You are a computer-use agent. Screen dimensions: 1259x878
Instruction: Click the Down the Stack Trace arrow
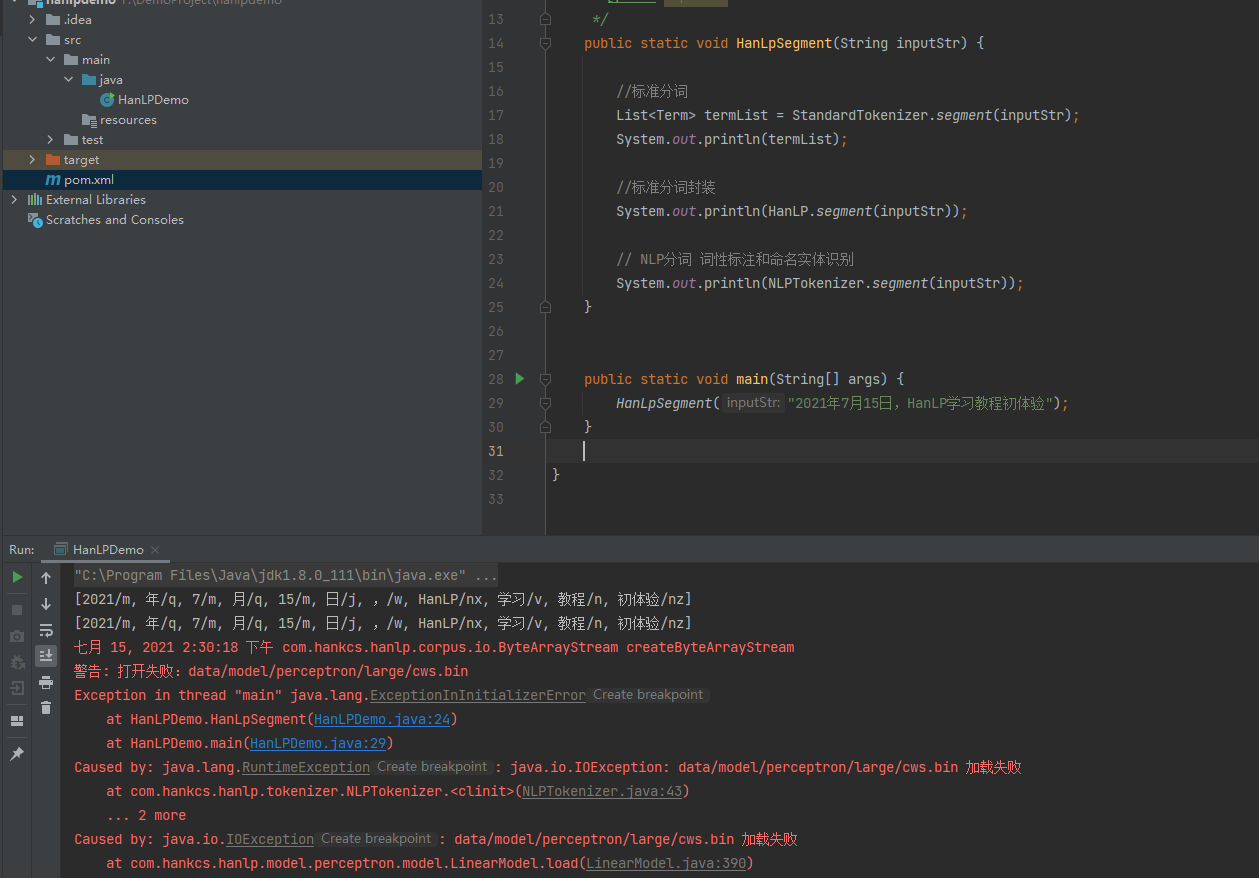pyautogui.click(x=46, y=604)
